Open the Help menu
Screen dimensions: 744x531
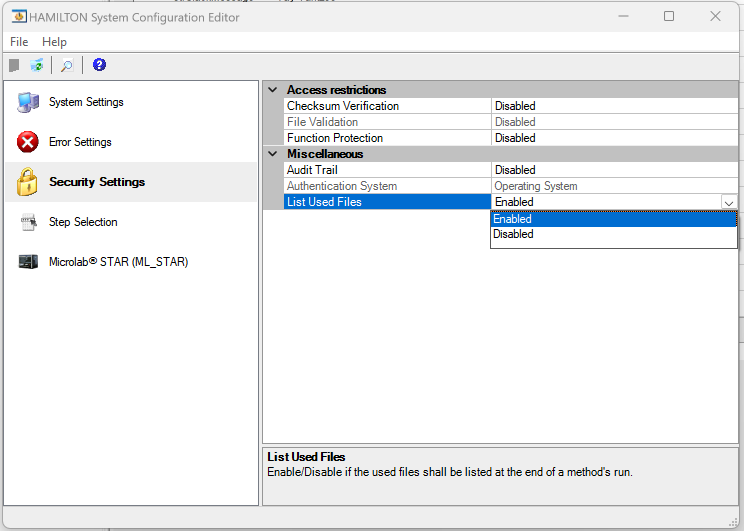[x=55, y=42]
